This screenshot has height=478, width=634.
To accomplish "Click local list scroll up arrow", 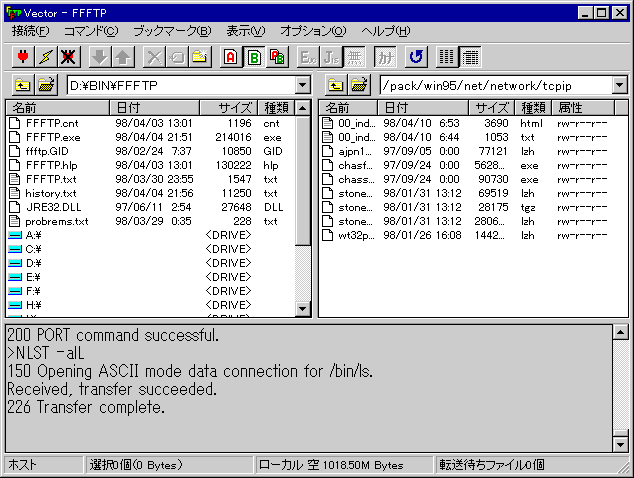I will [x=302, y=108].
